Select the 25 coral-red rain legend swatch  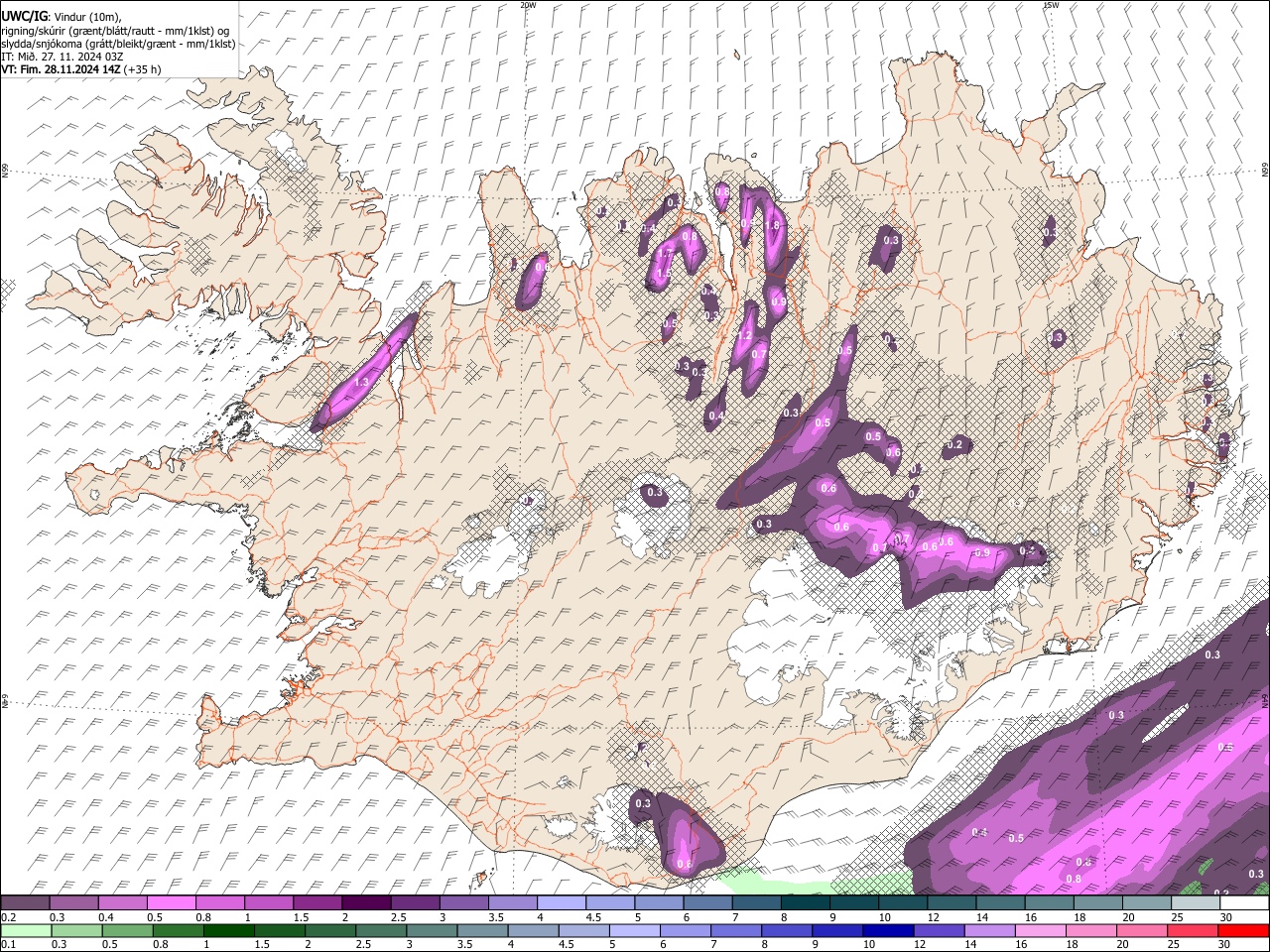[x=1193, y=931]
